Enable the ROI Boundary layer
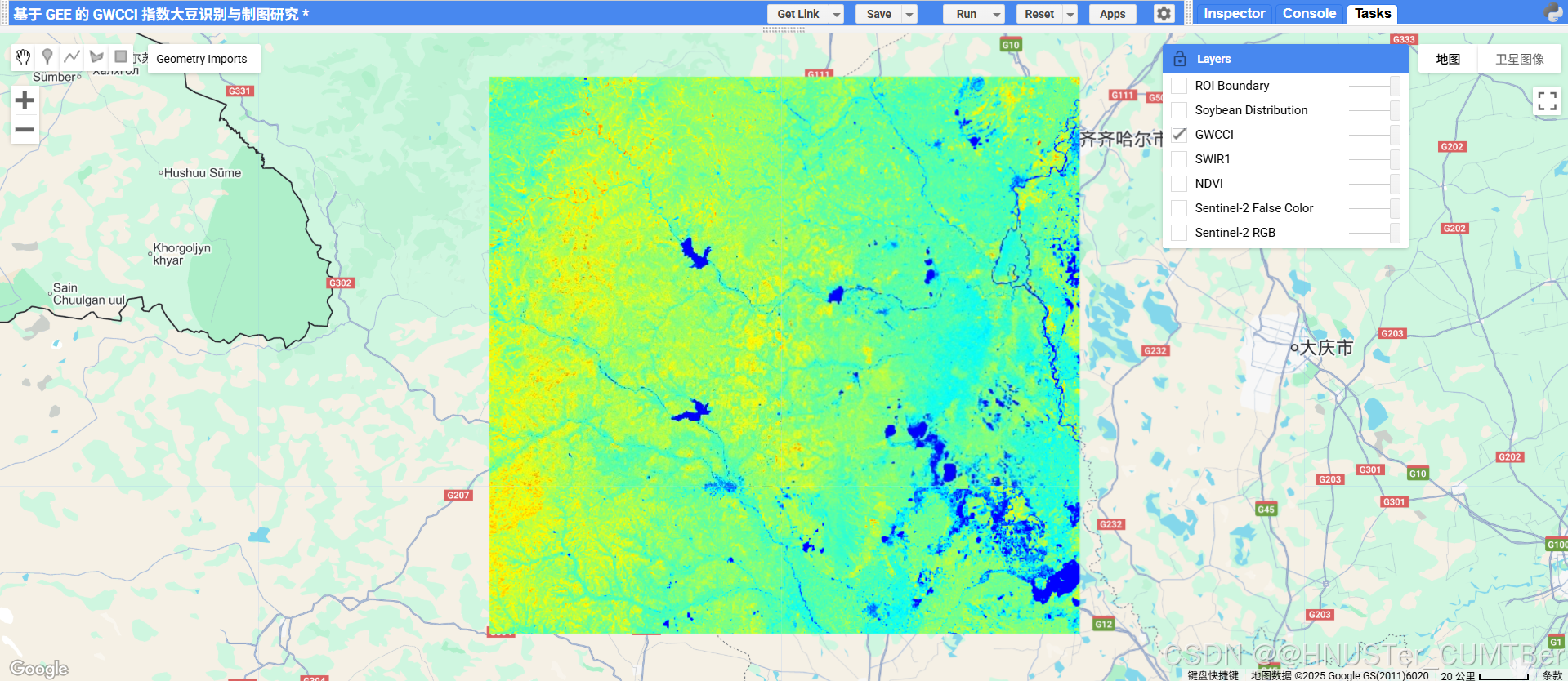Image resolution: width=1568 pixels, height=681 pixels. coord(1179,86)
